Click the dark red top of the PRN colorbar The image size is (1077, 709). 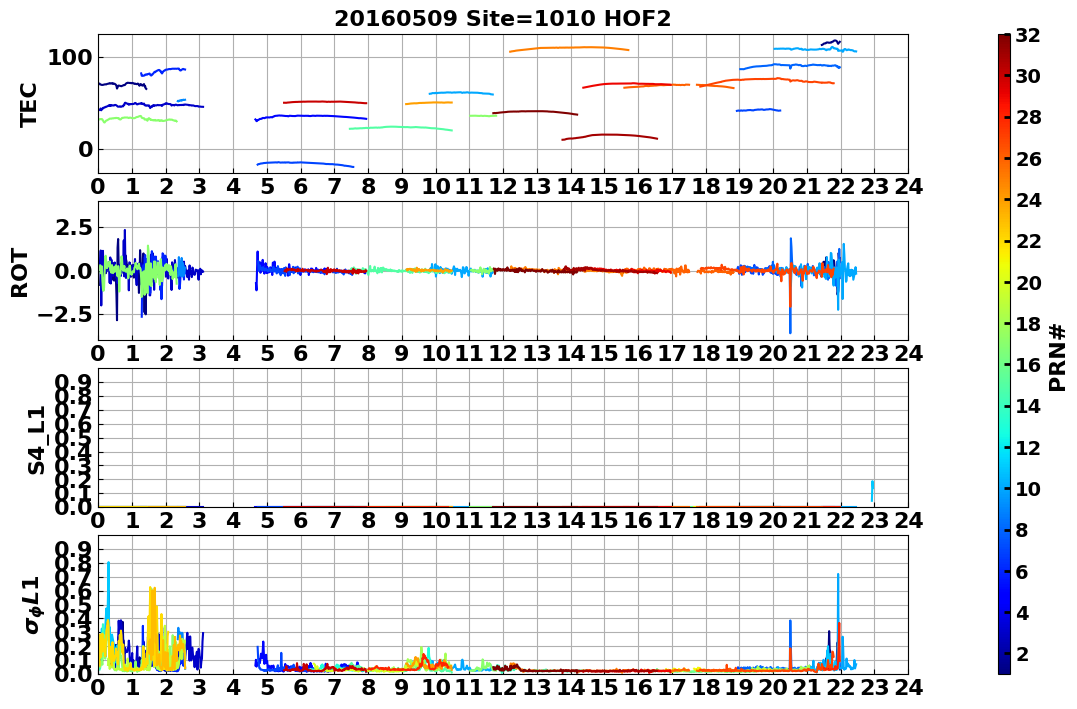(x=1004, y=40)
